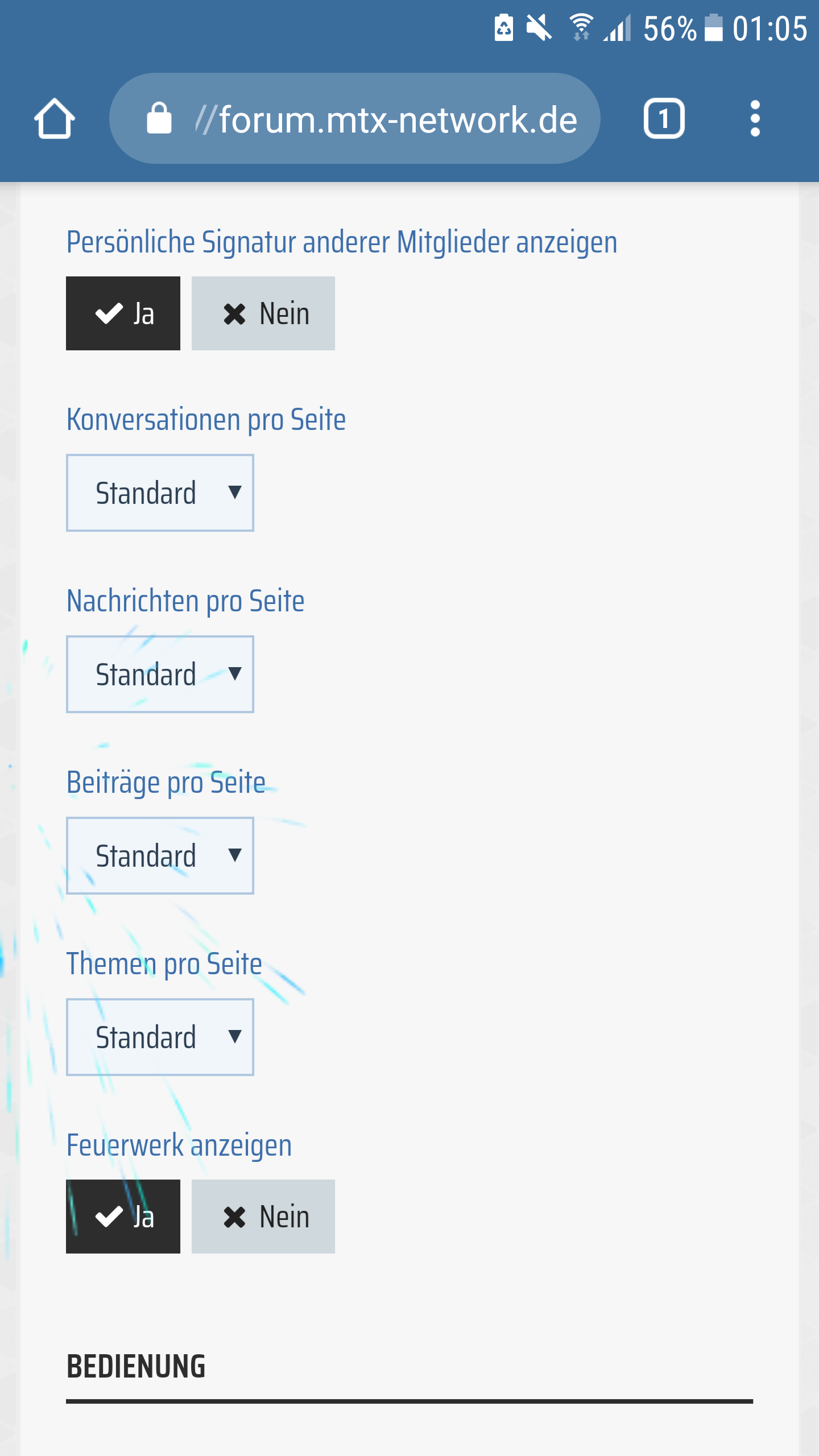Open the Nachrichten pro Seite dropdown

(160, 674)
